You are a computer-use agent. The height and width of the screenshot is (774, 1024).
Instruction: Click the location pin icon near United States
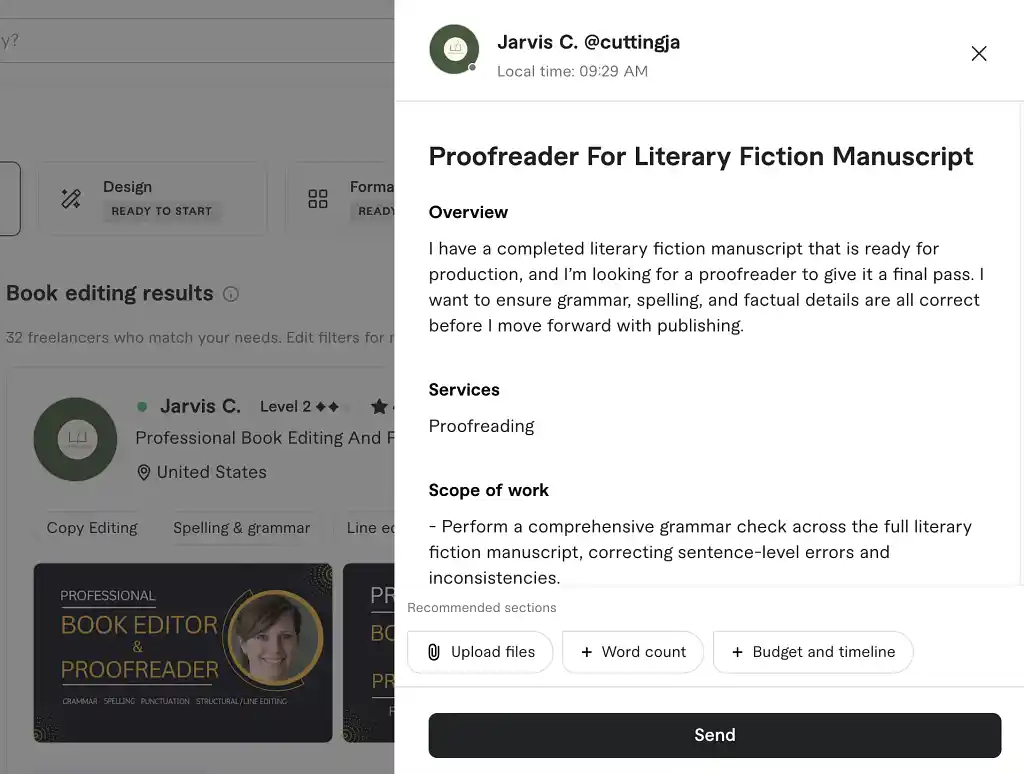(x=144, y=472)
